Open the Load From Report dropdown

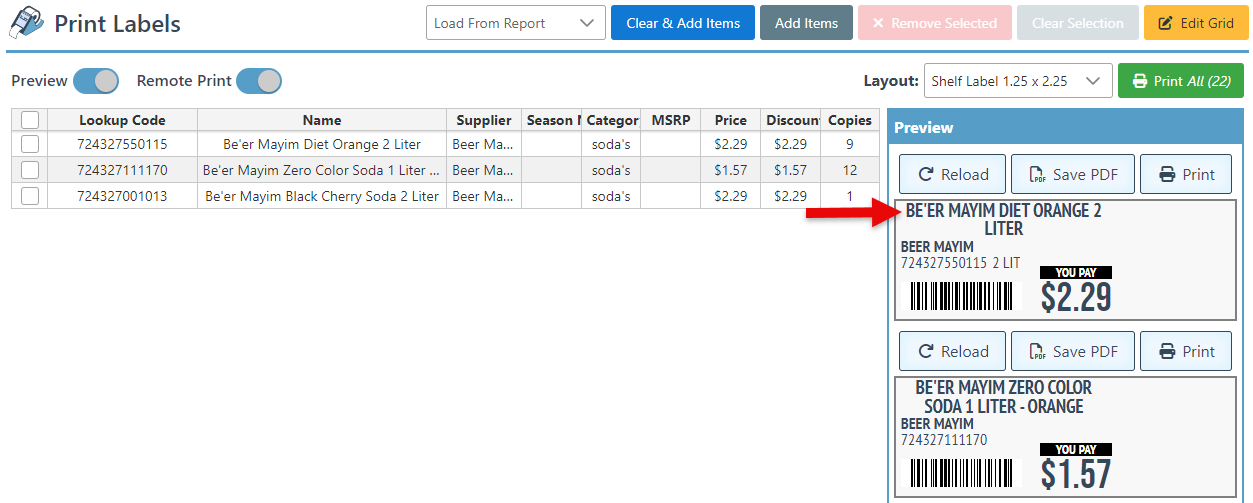pos(515,23)
